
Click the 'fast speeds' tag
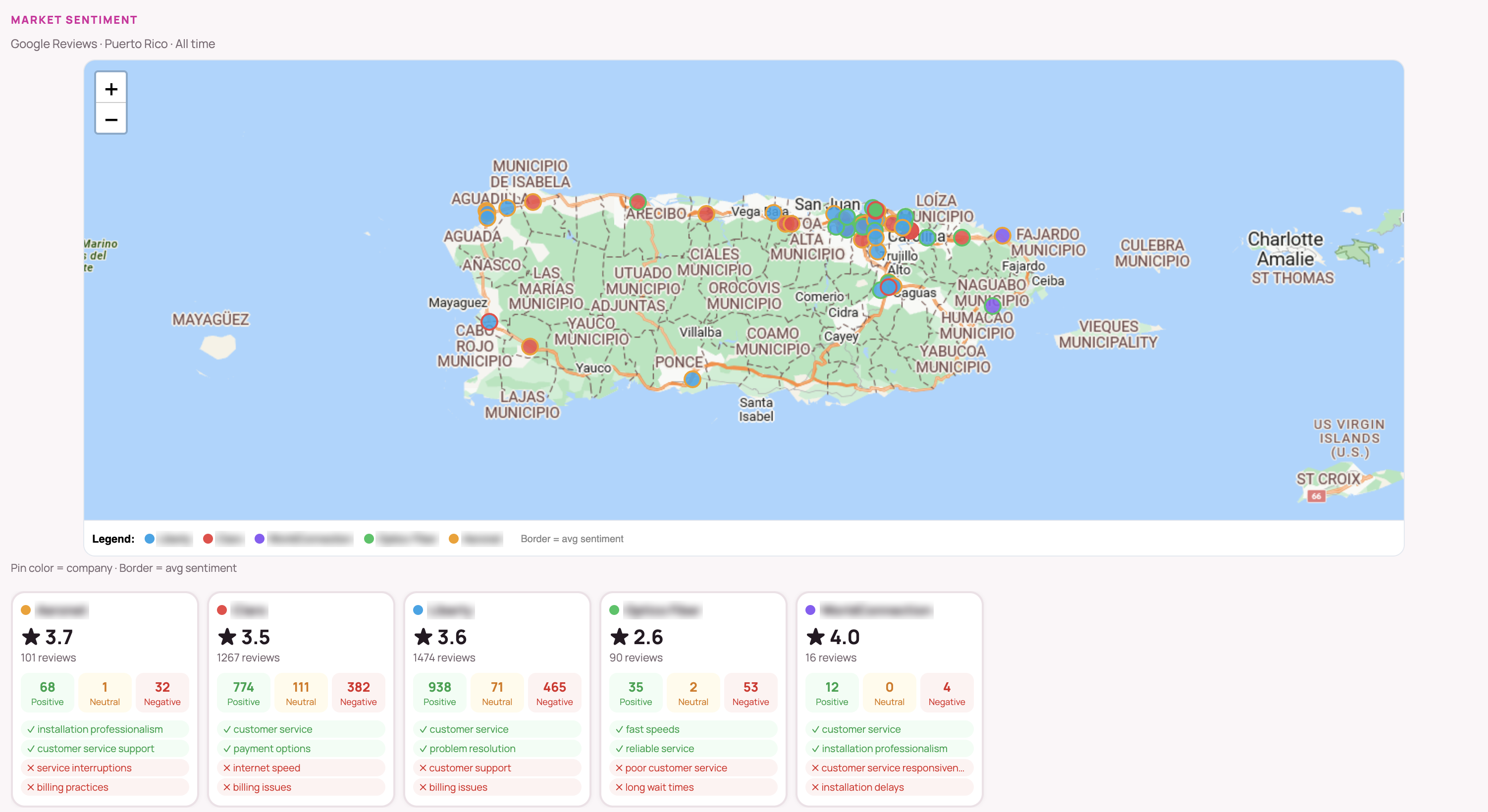(693, 729)
